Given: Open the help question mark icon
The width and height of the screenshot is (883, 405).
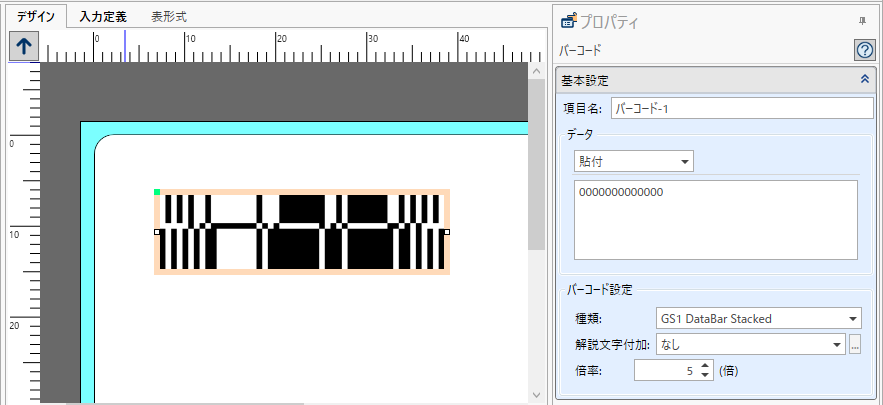Looking at the screenshot, I should [x=865, y=51].
